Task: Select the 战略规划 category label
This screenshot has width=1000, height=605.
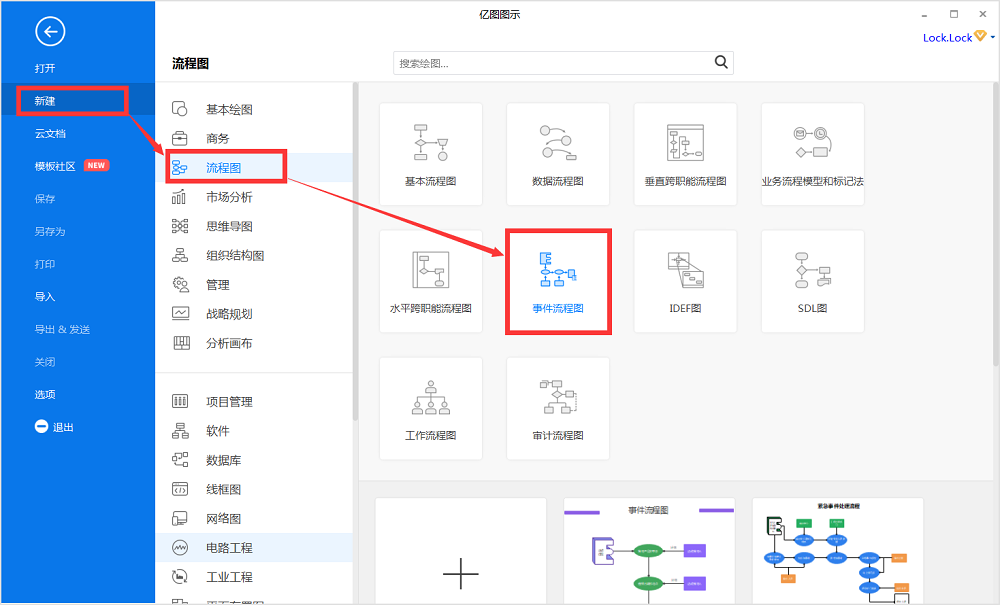Action: click(x=229, y=314)
